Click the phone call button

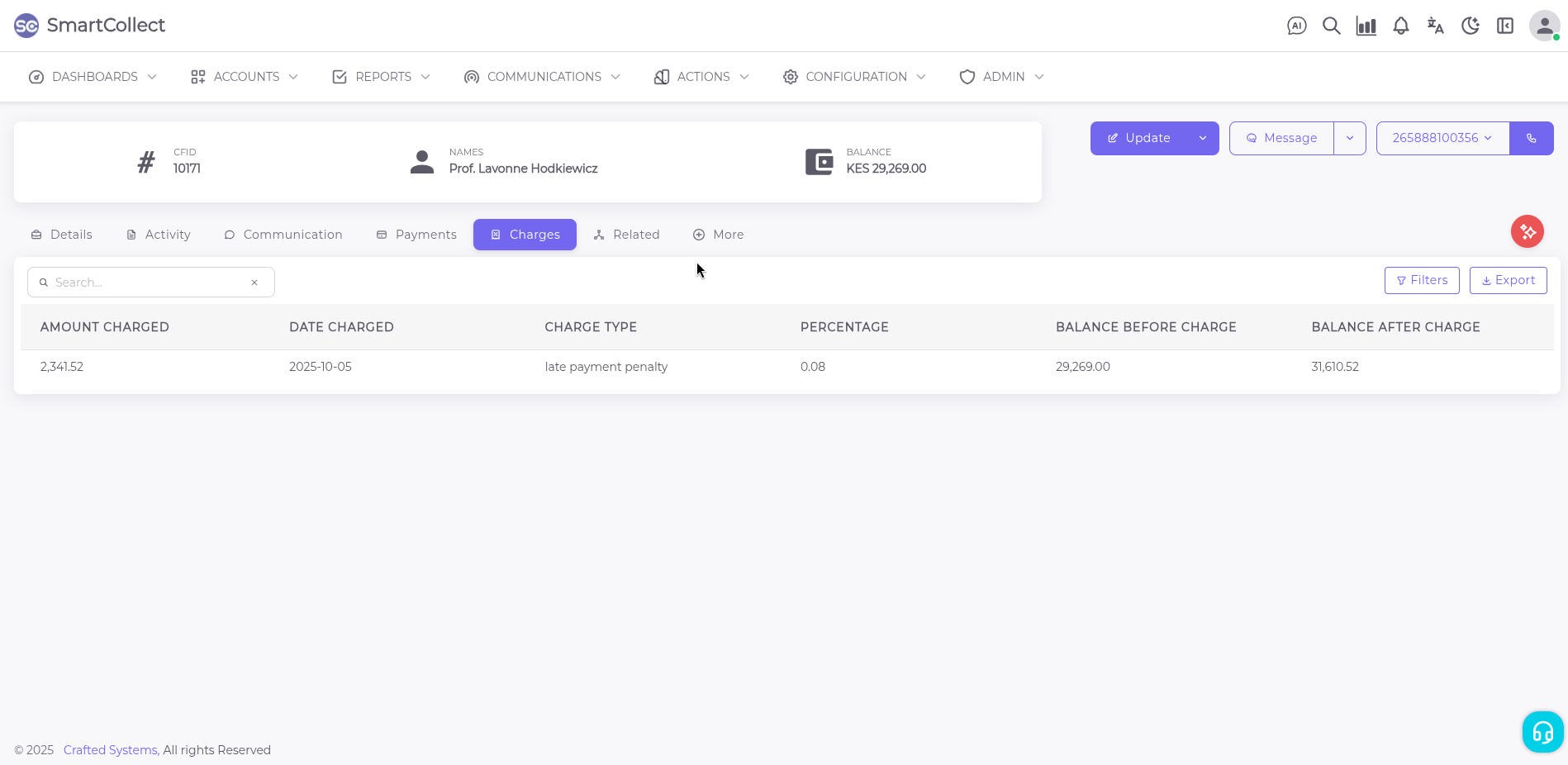pyautogui.click(x=1531, y=138)
